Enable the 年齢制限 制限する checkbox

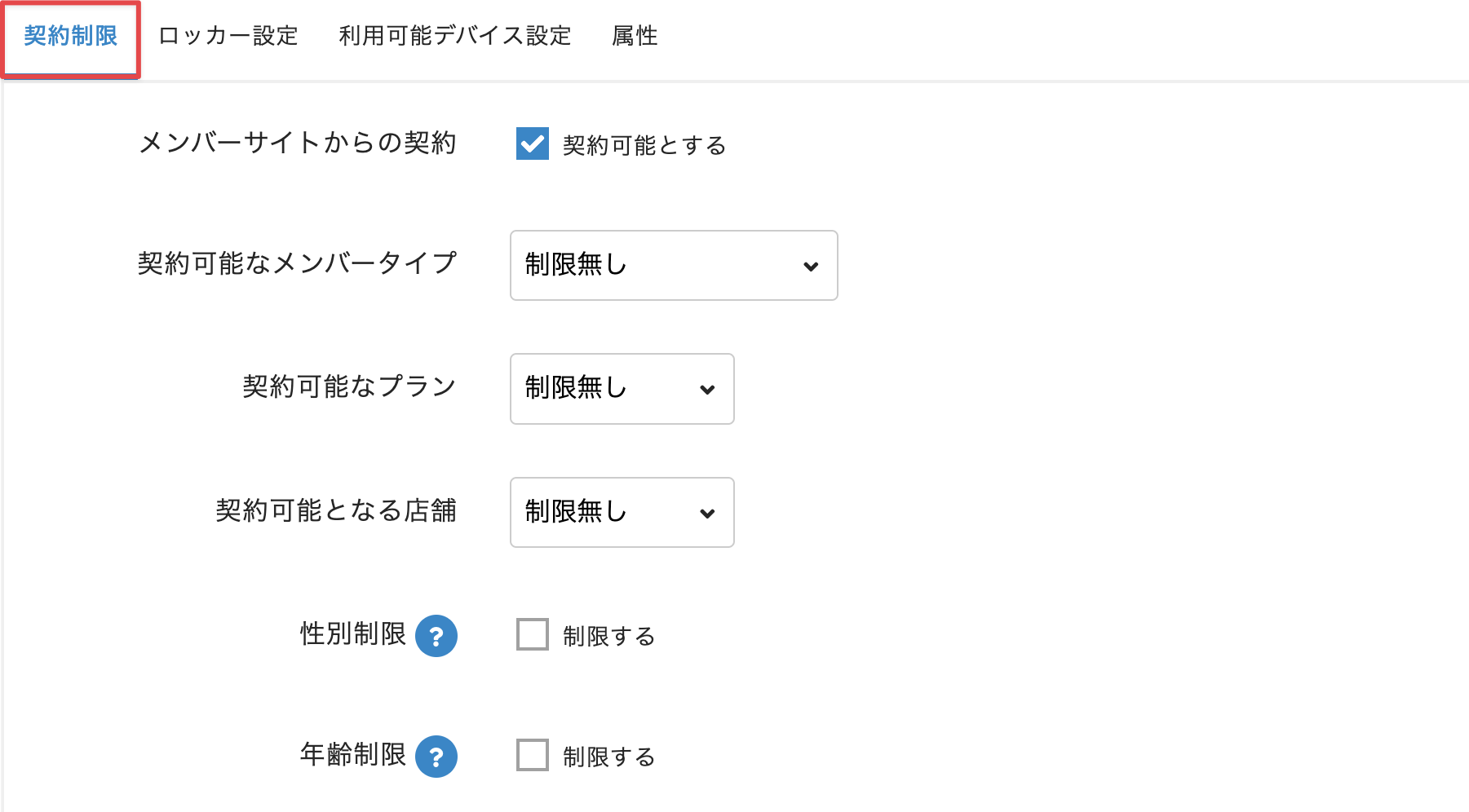coord(533,755)
